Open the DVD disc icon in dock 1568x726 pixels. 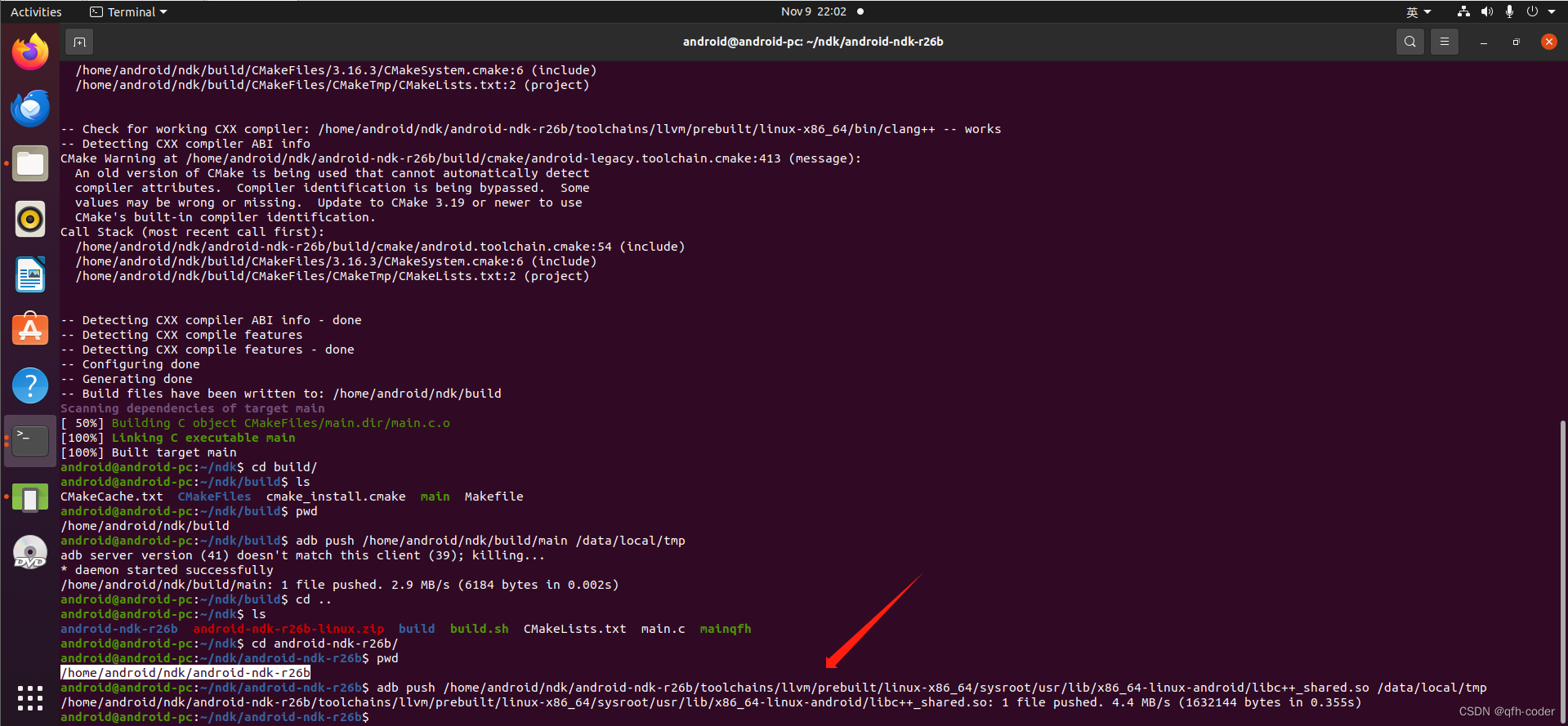(30, 553)
